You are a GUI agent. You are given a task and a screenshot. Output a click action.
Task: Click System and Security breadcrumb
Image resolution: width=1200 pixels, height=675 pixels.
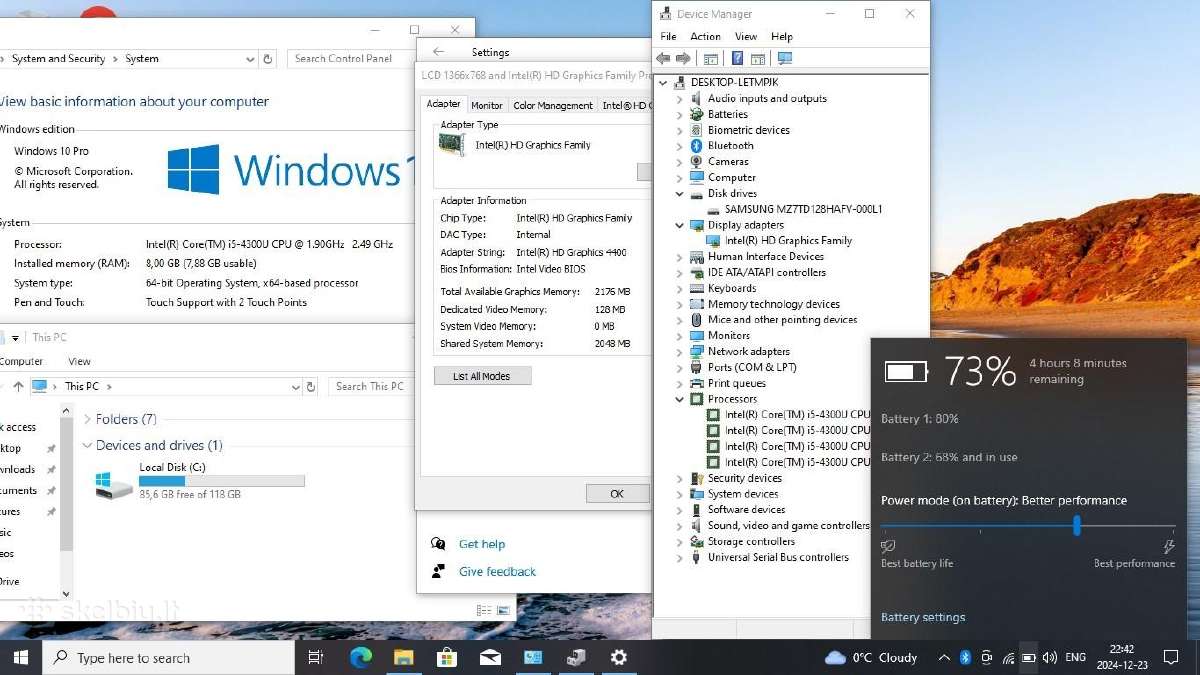(x=58, y=59)
